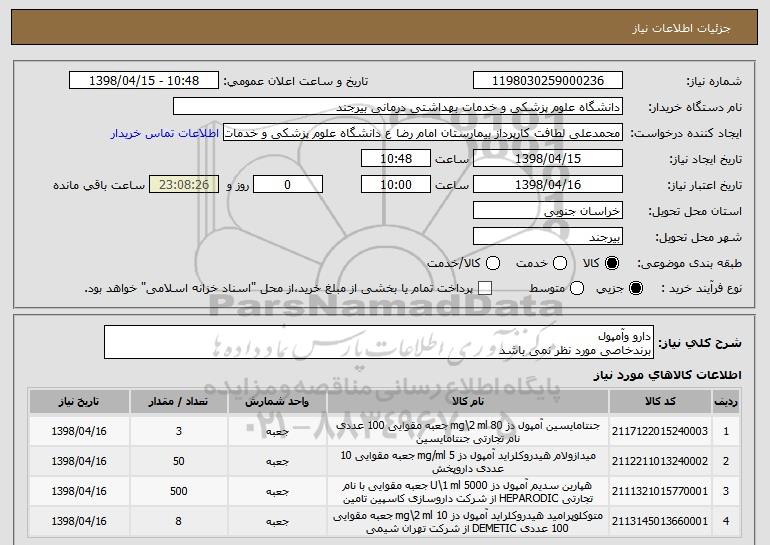Click the Midazolam hydrochloride product name
The height and width of the screenshot is (545, 770).
(x=468, y=462)
